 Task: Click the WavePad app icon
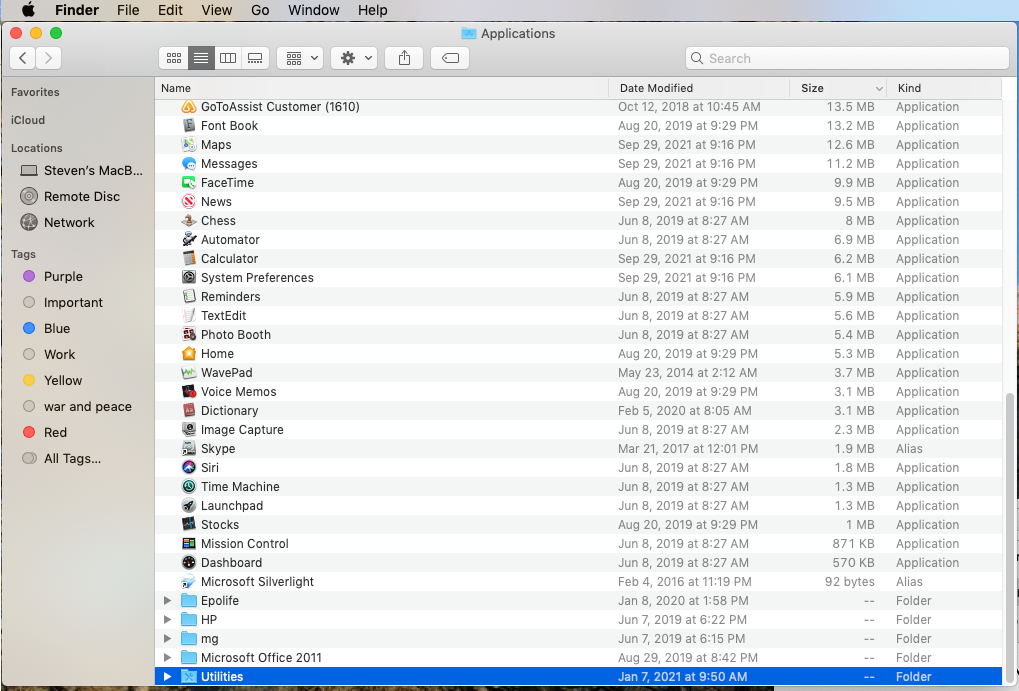tap(188, 372)
